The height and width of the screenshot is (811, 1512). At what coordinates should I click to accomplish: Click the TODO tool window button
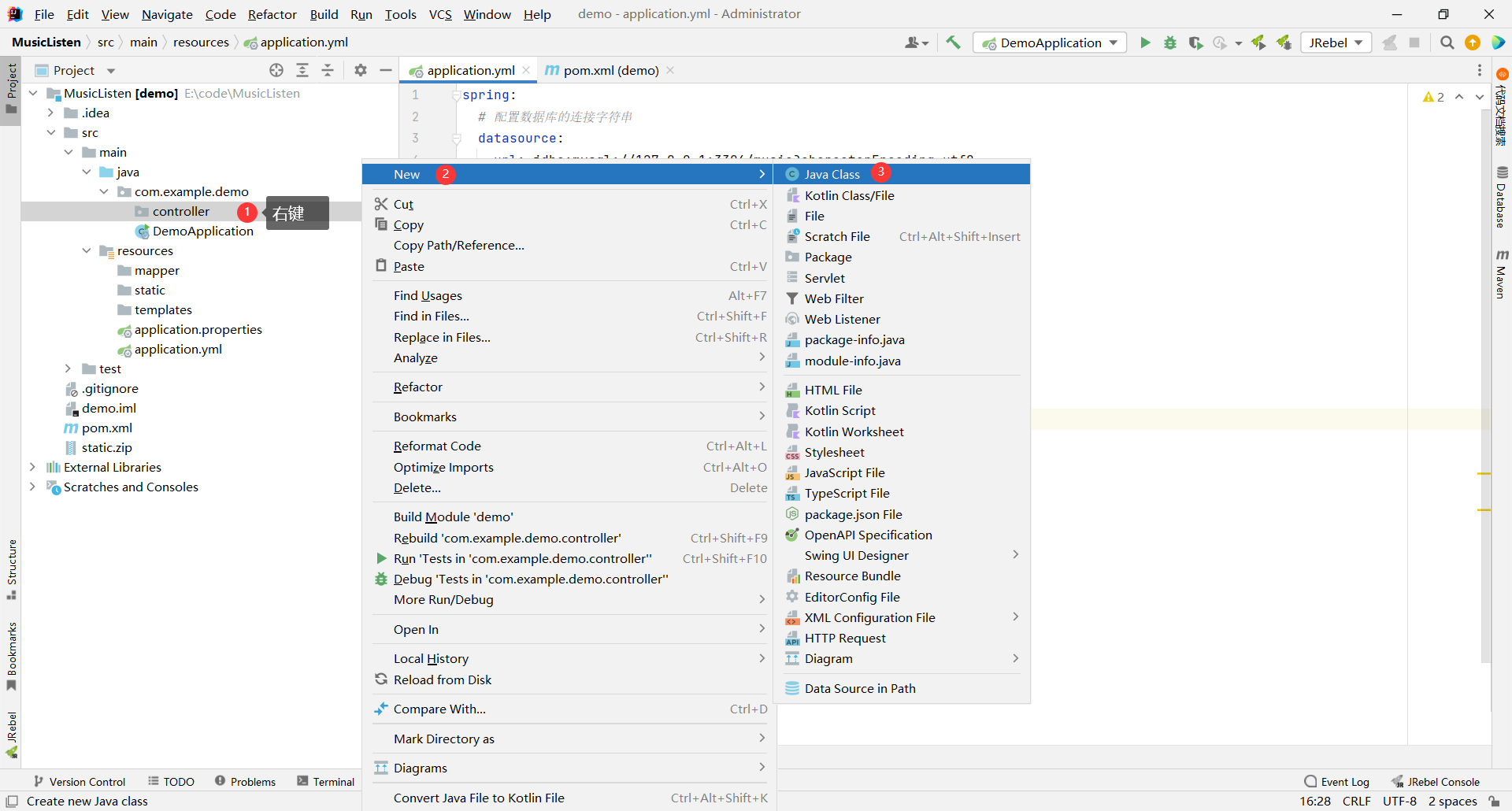pos(171,782)
